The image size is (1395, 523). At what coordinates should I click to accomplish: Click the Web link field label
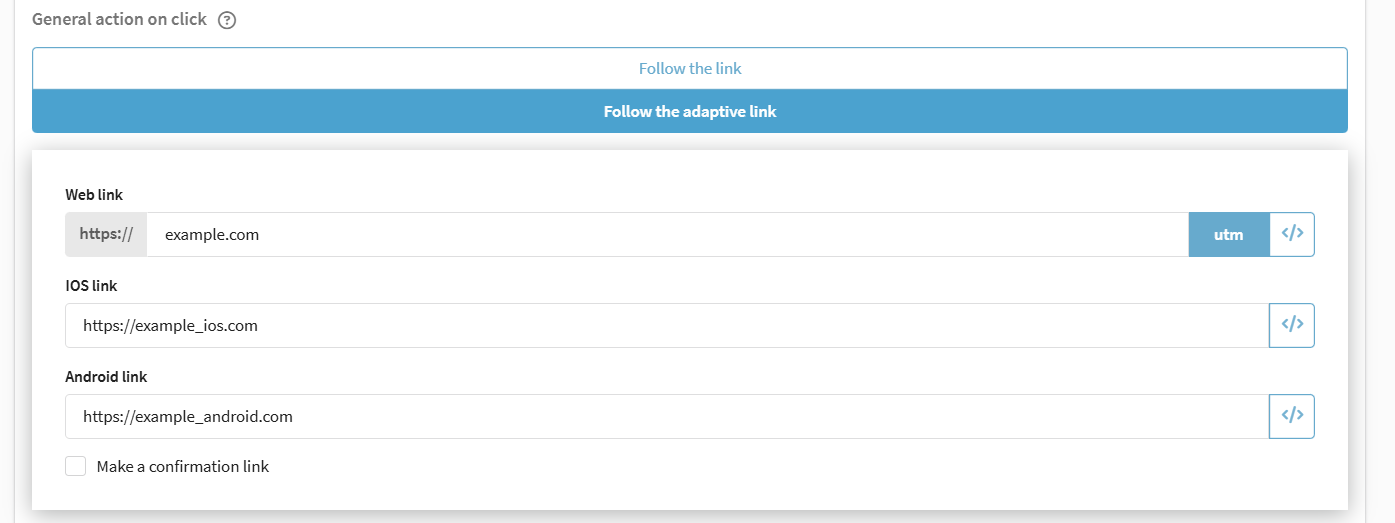(x=94, y=194)
